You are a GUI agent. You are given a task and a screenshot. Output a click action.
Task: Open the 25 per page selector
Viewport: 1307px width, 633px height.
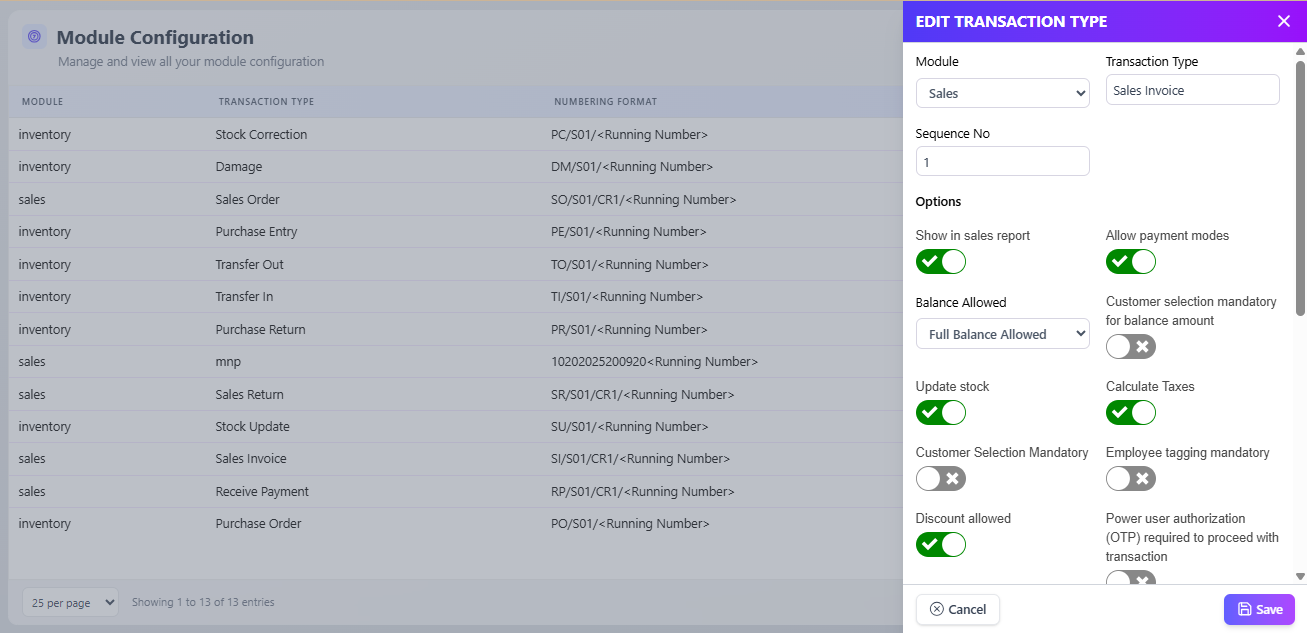(70, 602)
